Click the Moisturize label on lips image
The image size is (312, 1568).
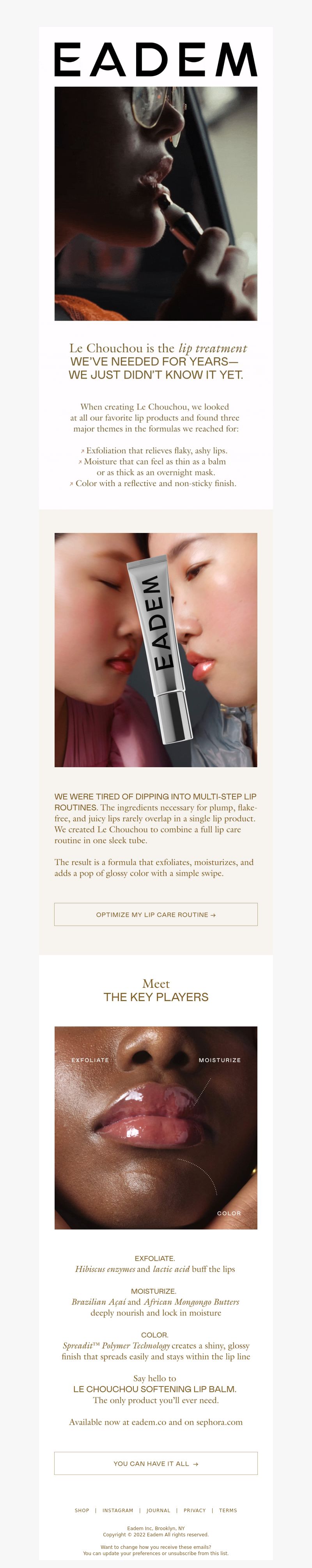220,1060
